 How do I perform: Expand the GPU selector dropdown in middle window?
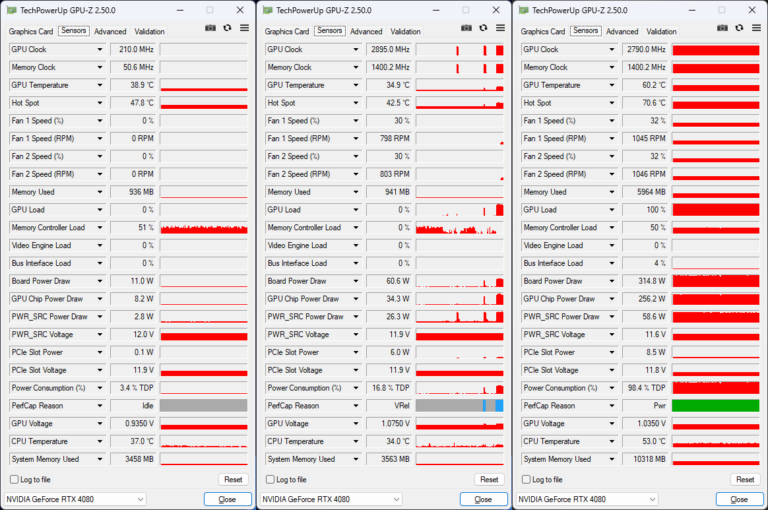tap(395, 499)
